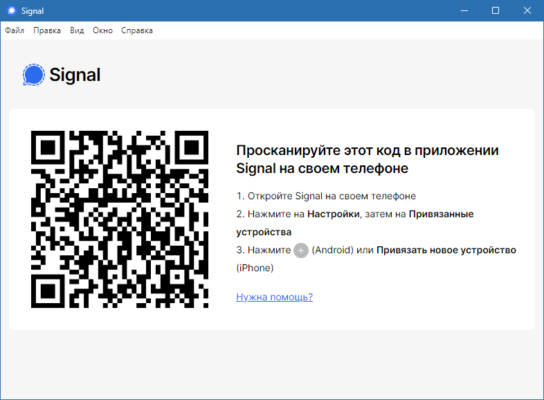This screenshot has height=400, width=544.
Task: Click the 'Нужна помощь?' link
Action: (x=274, y=297)
